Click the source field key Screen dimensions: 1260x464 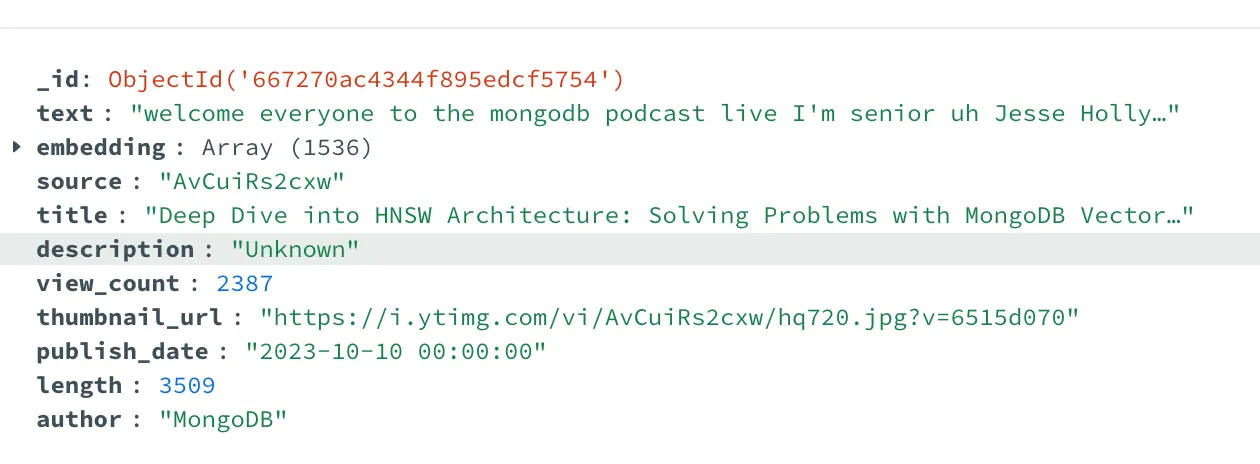79,181
